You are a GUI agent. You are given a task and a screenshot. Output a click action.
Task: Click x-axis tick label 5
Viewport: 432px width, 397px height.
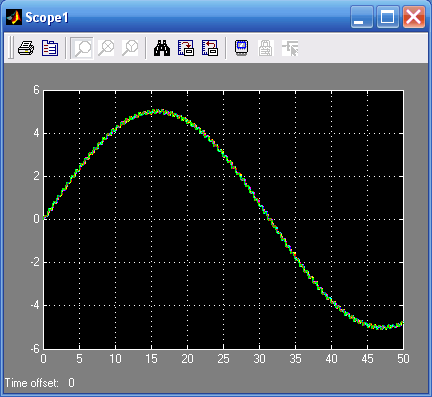click(79, 359)
